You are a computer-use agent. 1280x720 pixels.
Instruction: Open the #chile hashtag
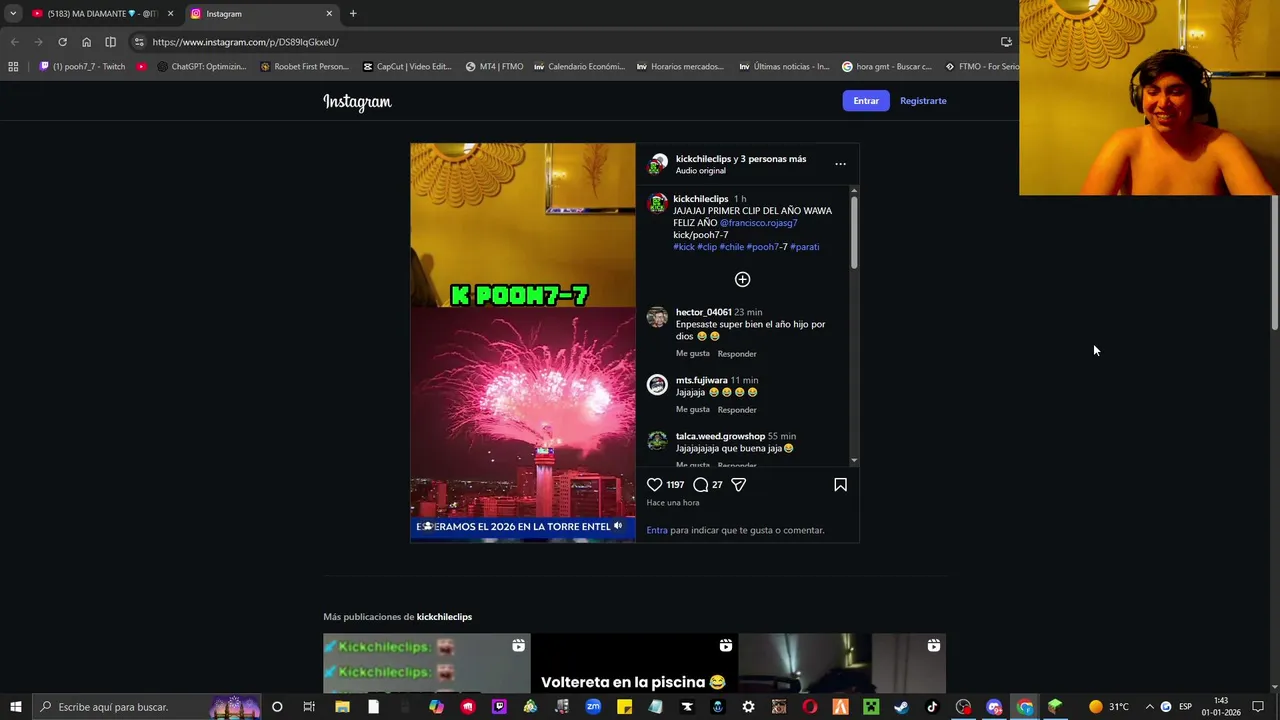pos(731,247)
